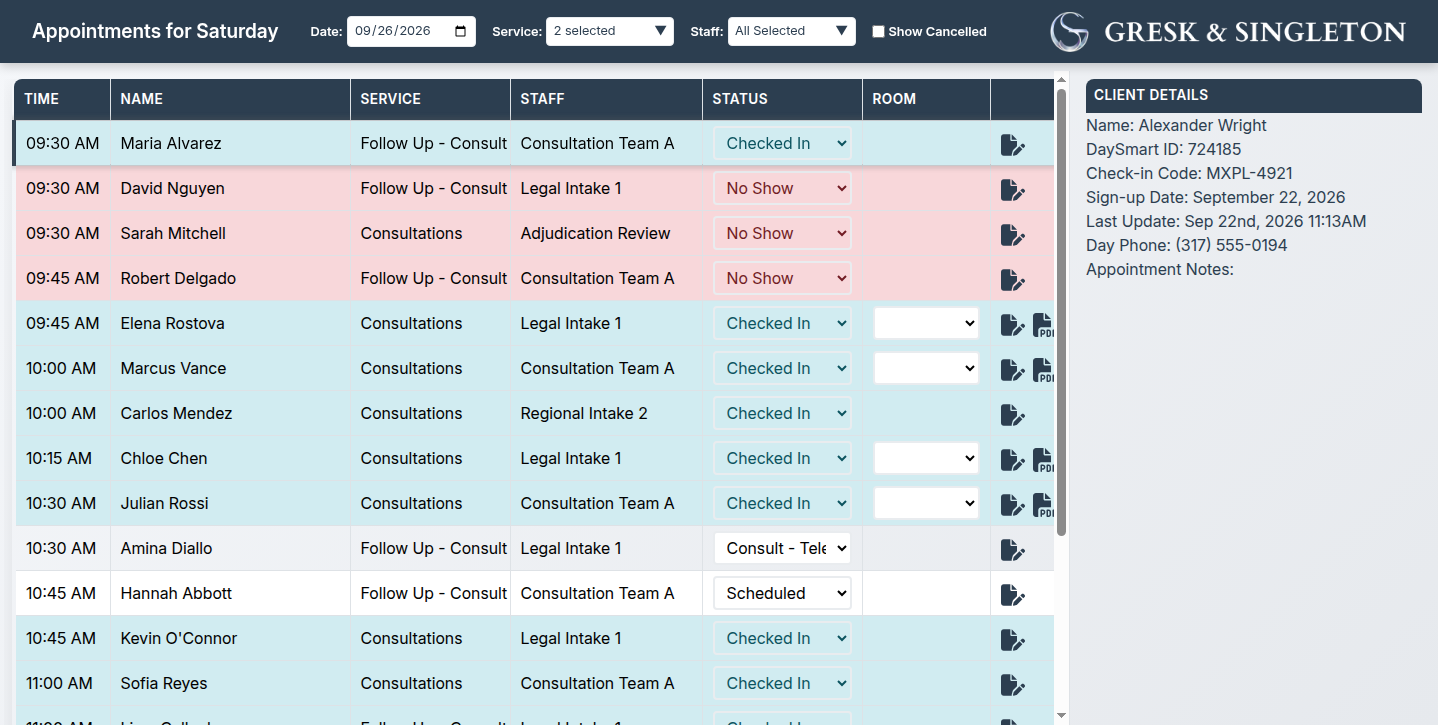Click the TIME column header
This screenshot has width=1438, height=725.
[x=62, y=99]
